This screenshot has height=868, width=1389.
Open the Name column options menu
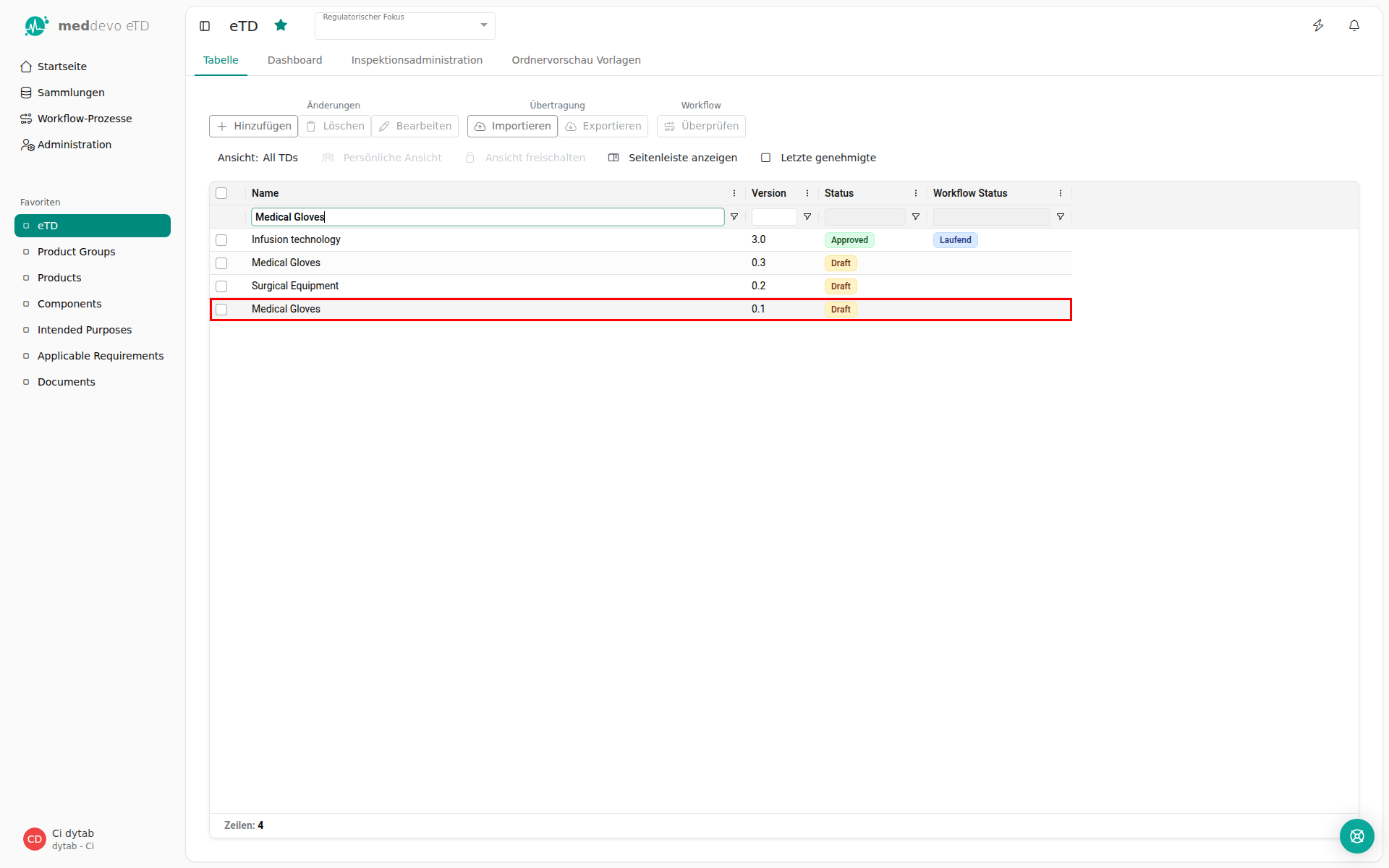click(734, 193)
